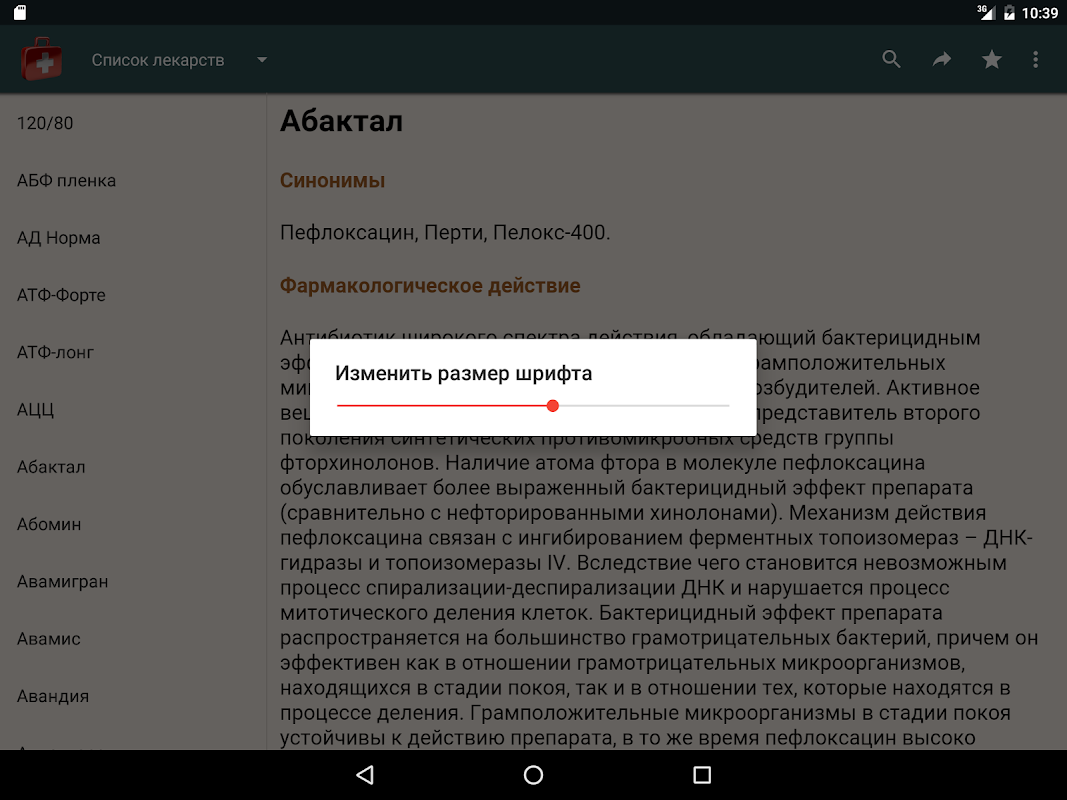Viewport: 1067px width, 800px height.
Task: Open recent apps with square button
Action: (702, 775)
